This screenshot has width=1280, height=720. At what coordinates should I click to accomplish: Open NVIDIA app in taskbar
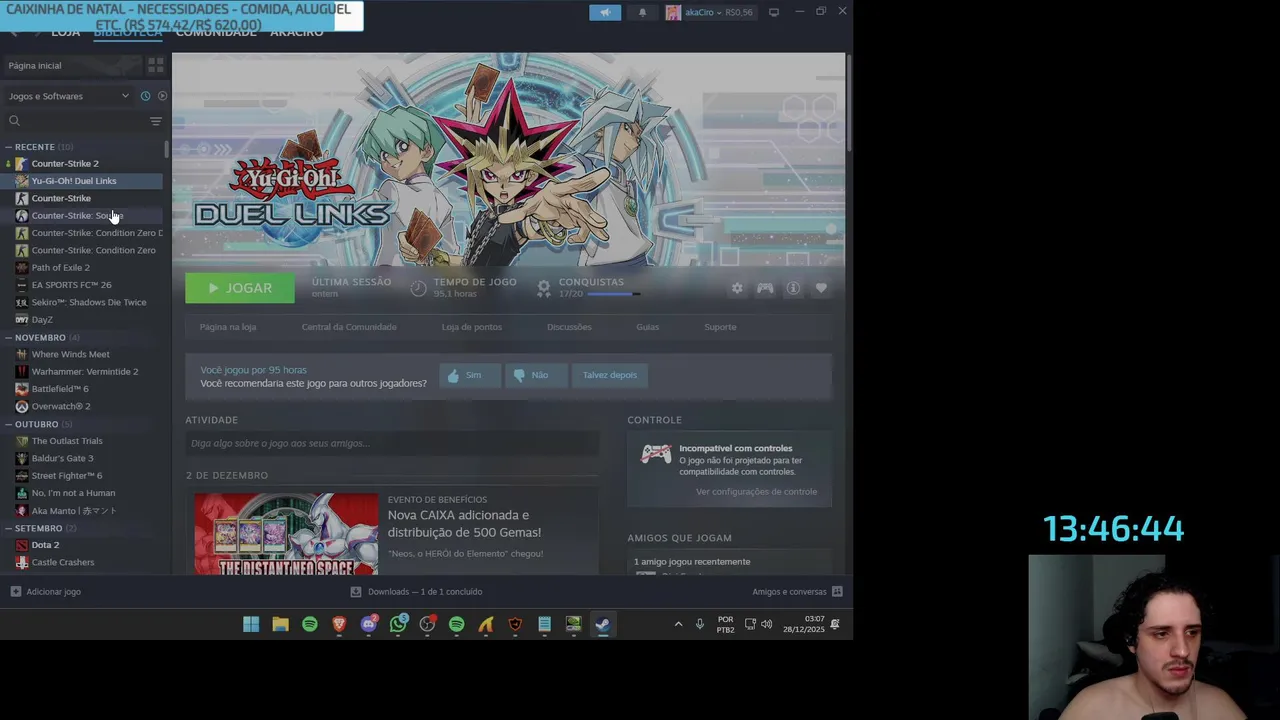[573, 624]
